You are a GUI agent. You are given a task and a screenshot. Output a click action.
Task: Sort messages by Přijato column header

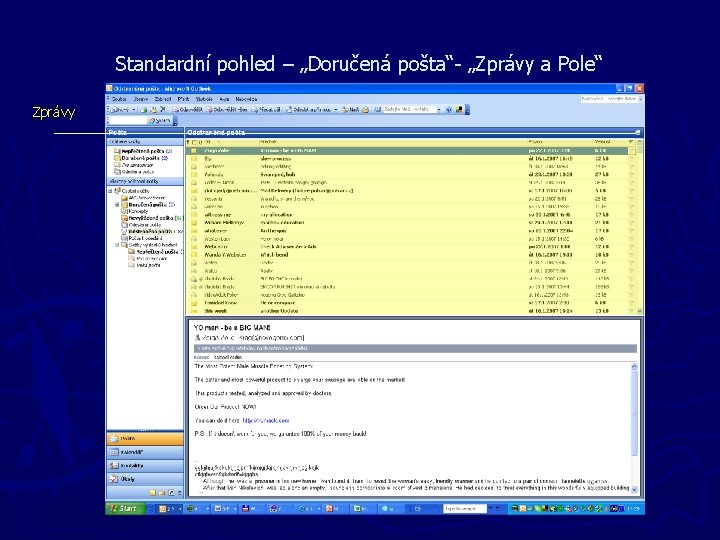pos(560,142)
